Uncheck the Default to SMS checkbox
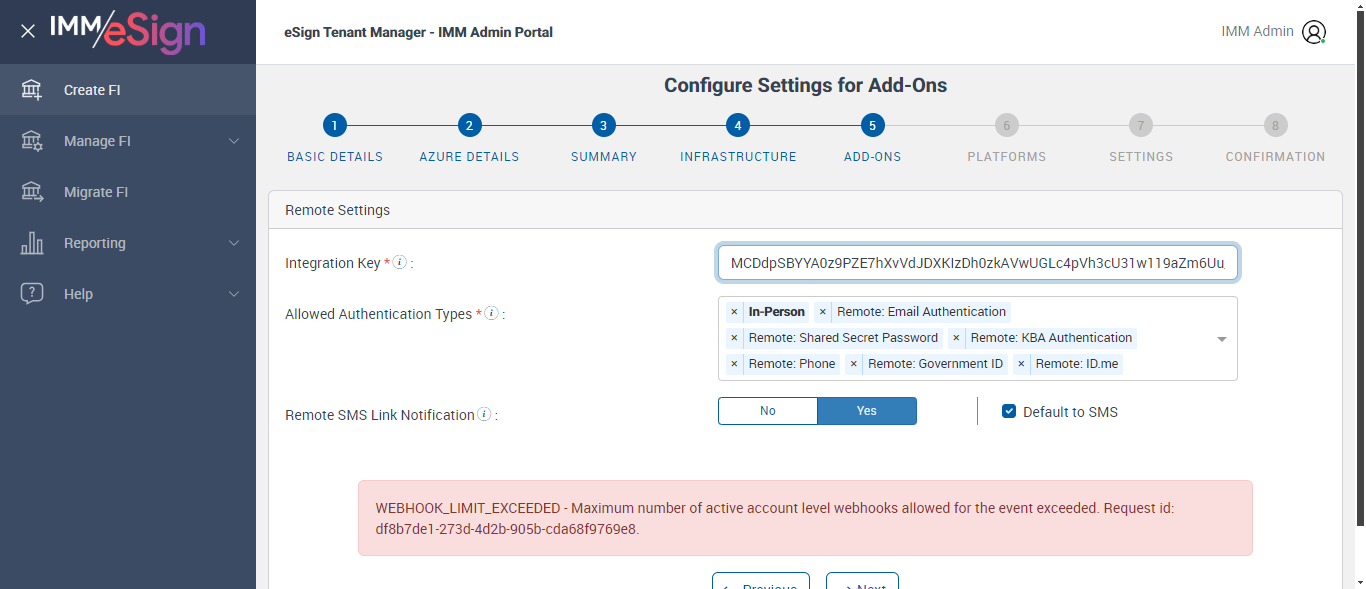The height and width of the screenshot is (589, 1366). tap(1009, 411)
